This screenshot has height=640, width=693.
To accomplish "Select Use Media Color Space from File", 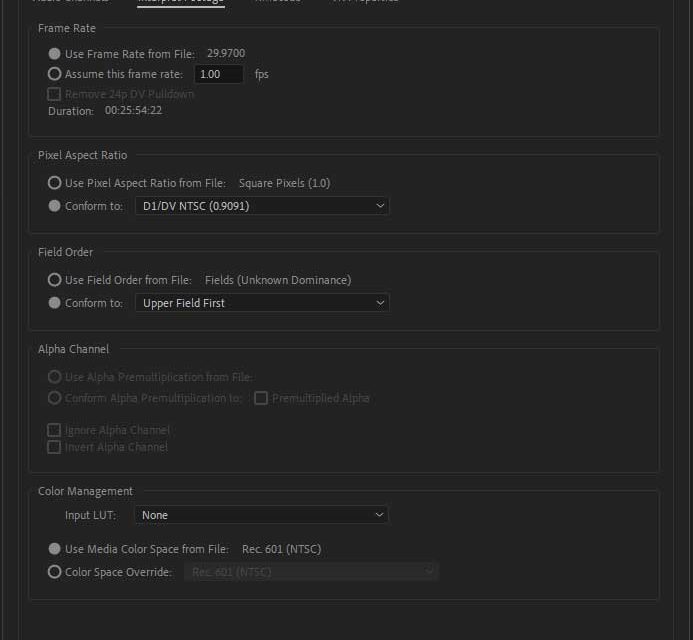I will (55, 549).
